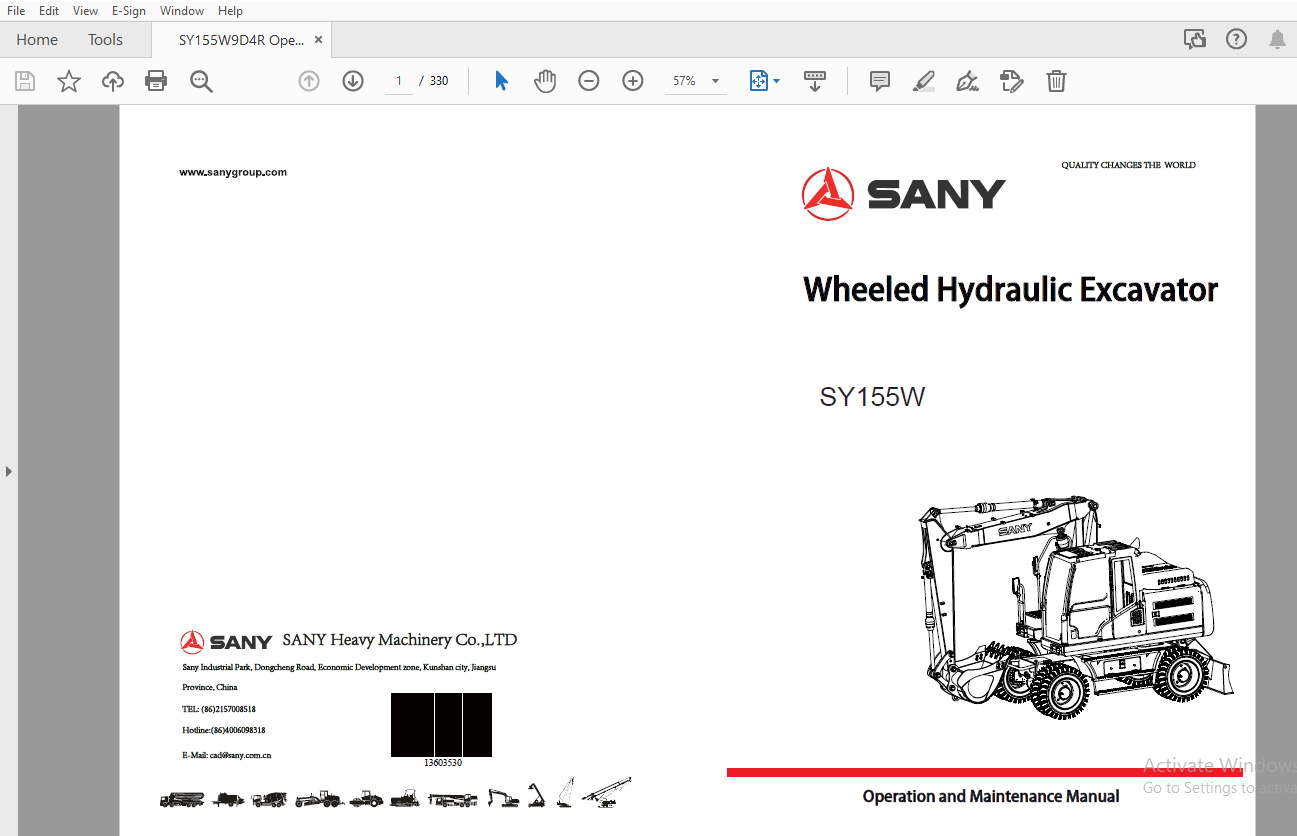Open the find text magnifier
The height and width of the screenshot is (836, 1297).
pyautogui.click(x=201, y=81)
